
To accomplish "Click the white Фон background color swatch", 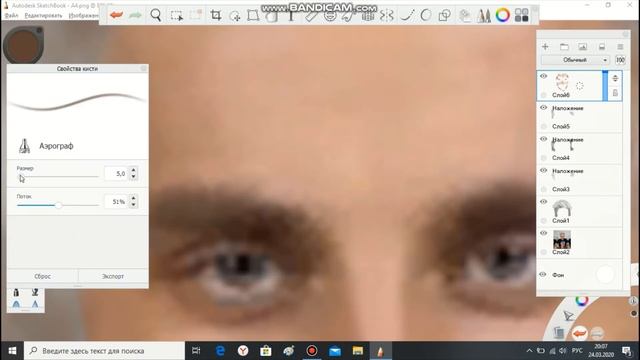I will 605,275.
